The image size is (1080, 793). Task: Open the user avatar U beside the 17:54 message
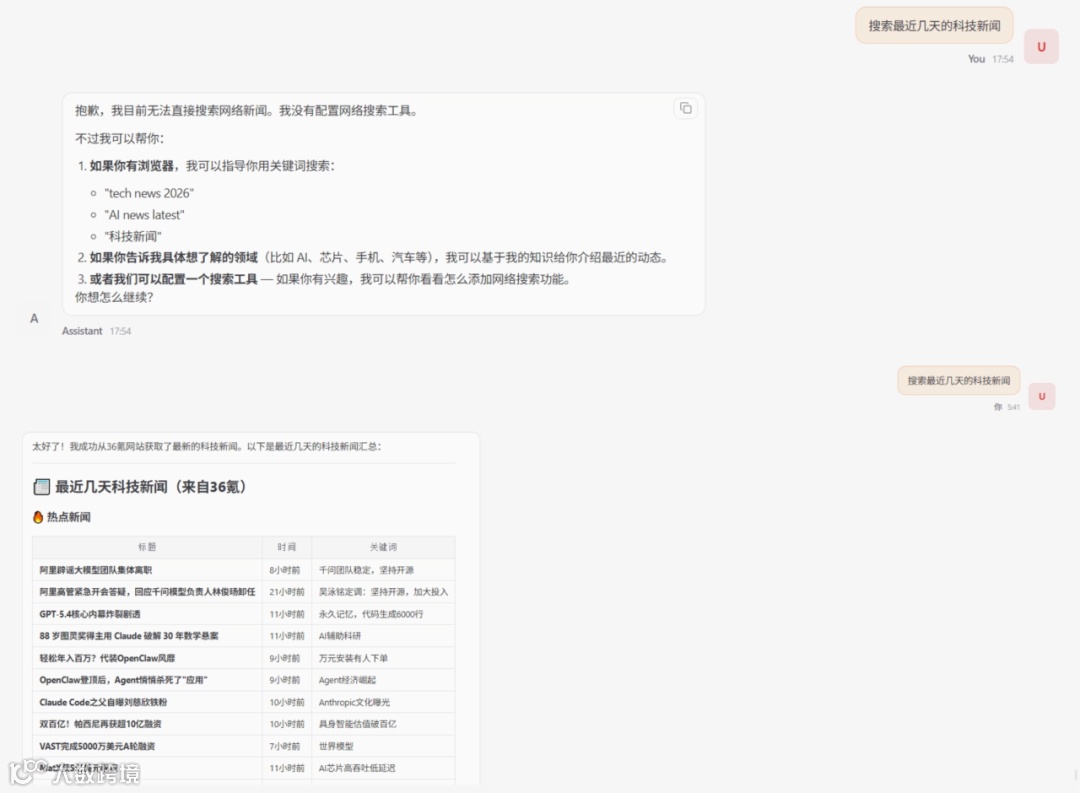1041,46
